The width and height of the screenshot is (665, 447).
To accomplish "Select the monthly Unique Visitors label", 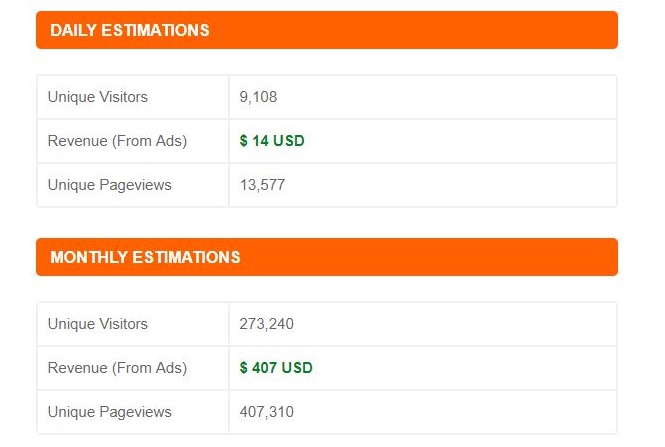I will 98,324.
